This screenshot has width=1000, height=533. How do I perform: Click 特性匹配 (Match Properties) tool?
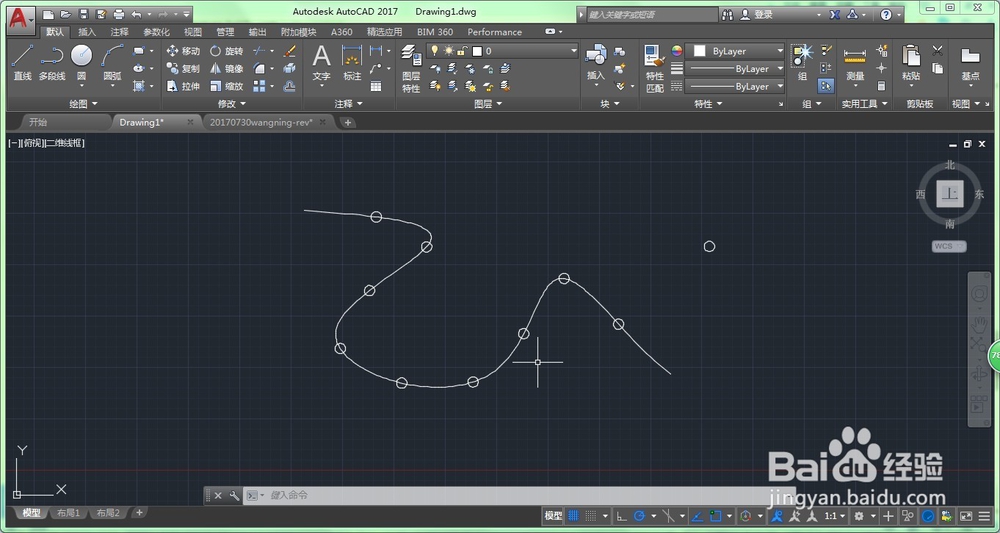[655, 69]
